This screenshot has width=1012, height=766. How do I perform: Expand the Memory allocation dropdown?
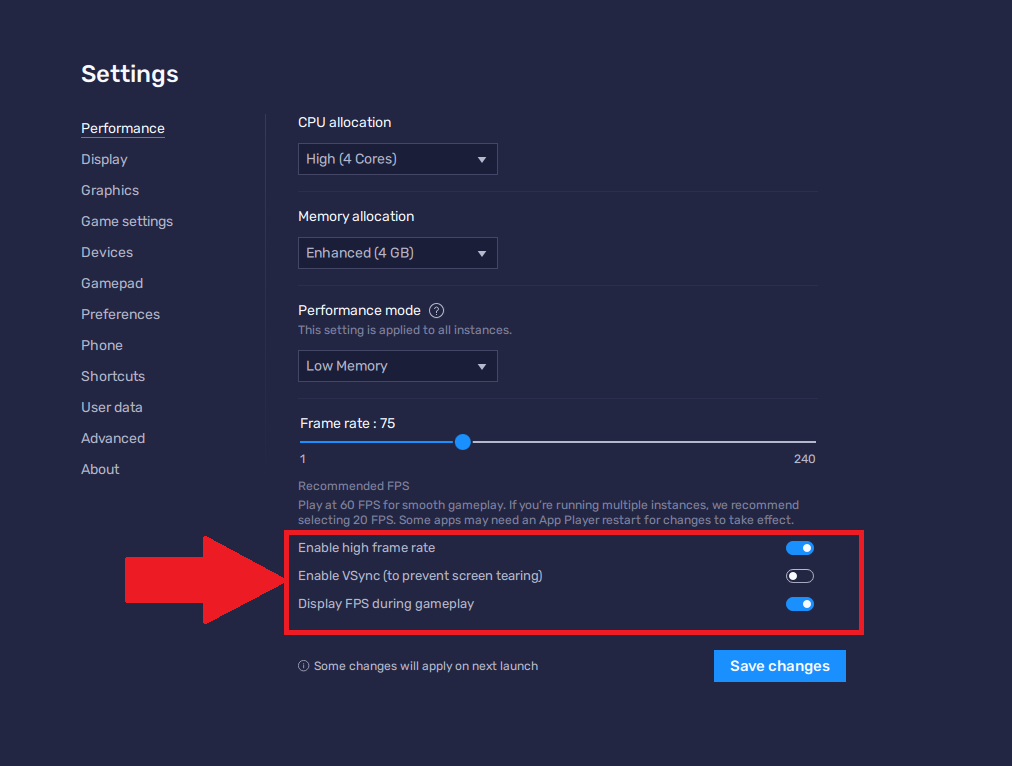click(x=397, y=252)
